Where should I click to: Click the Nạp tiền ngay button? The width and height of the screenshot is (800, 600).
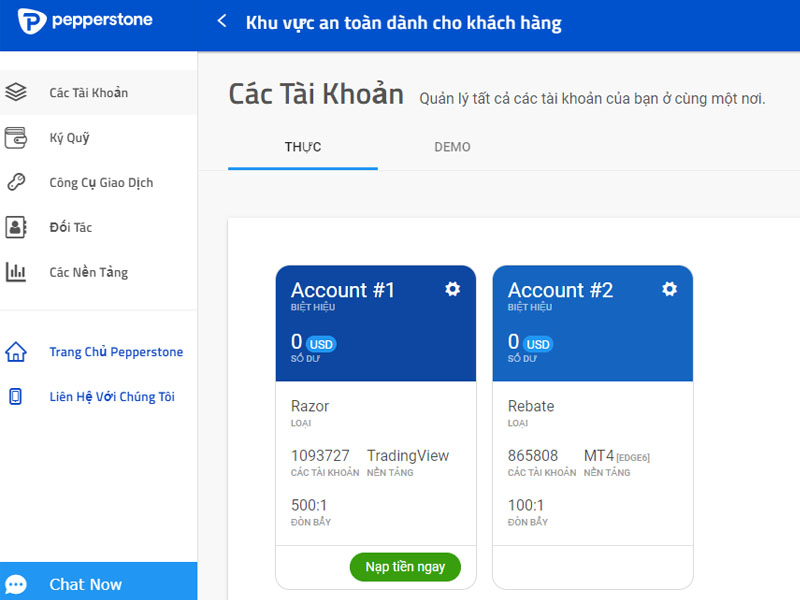click(405, 567)
